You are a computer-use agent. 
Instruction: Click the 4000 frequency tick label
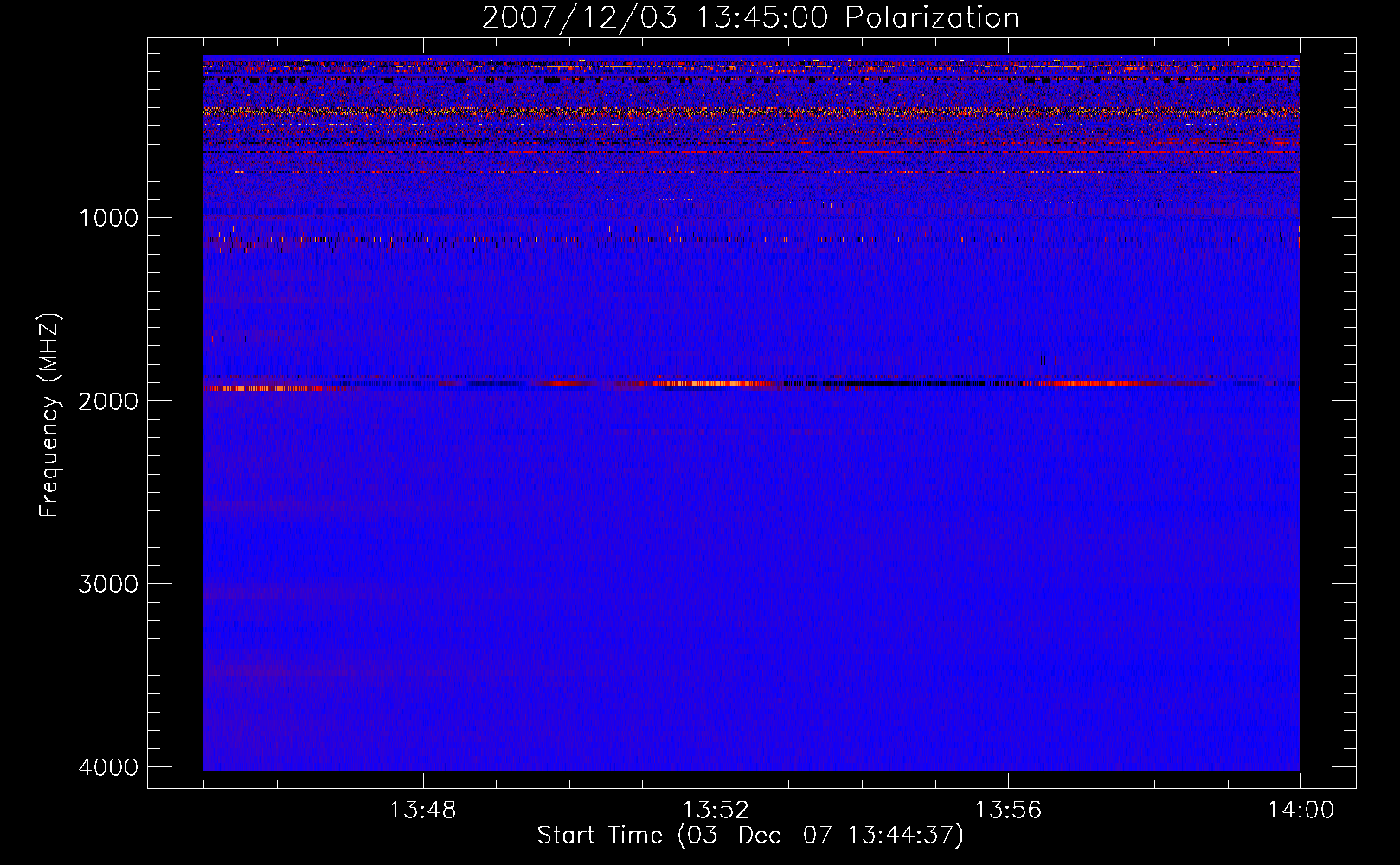108,767
